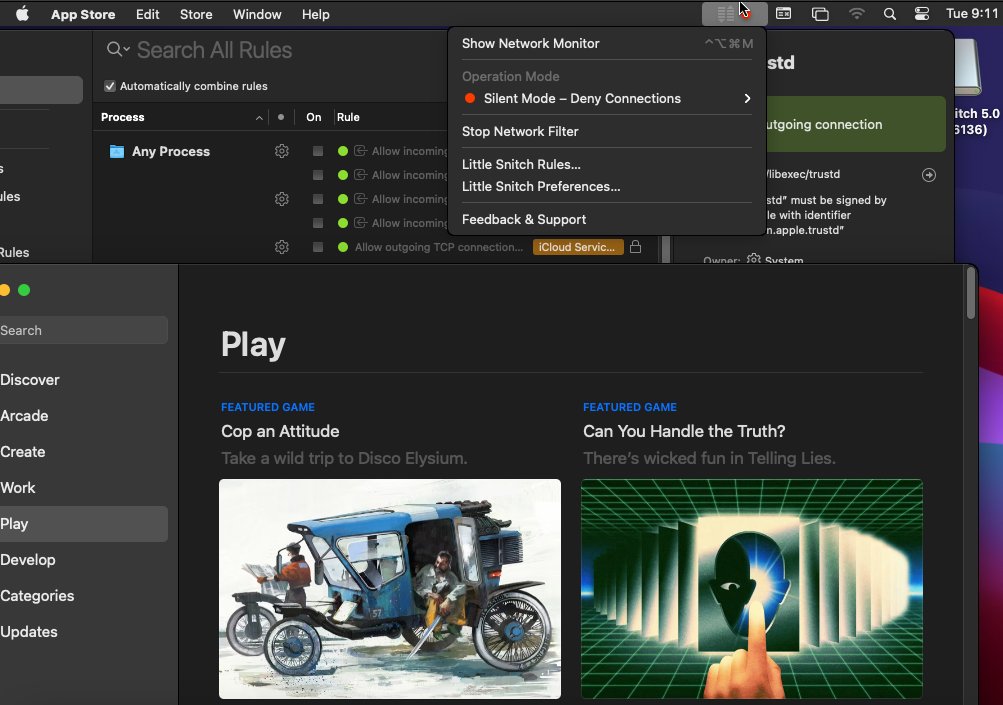The height and width of the screenshot is (705, 1003).
Task: Click the gear icon in the Any Process row
Action: pyautogui.click(x=281, y=151)
